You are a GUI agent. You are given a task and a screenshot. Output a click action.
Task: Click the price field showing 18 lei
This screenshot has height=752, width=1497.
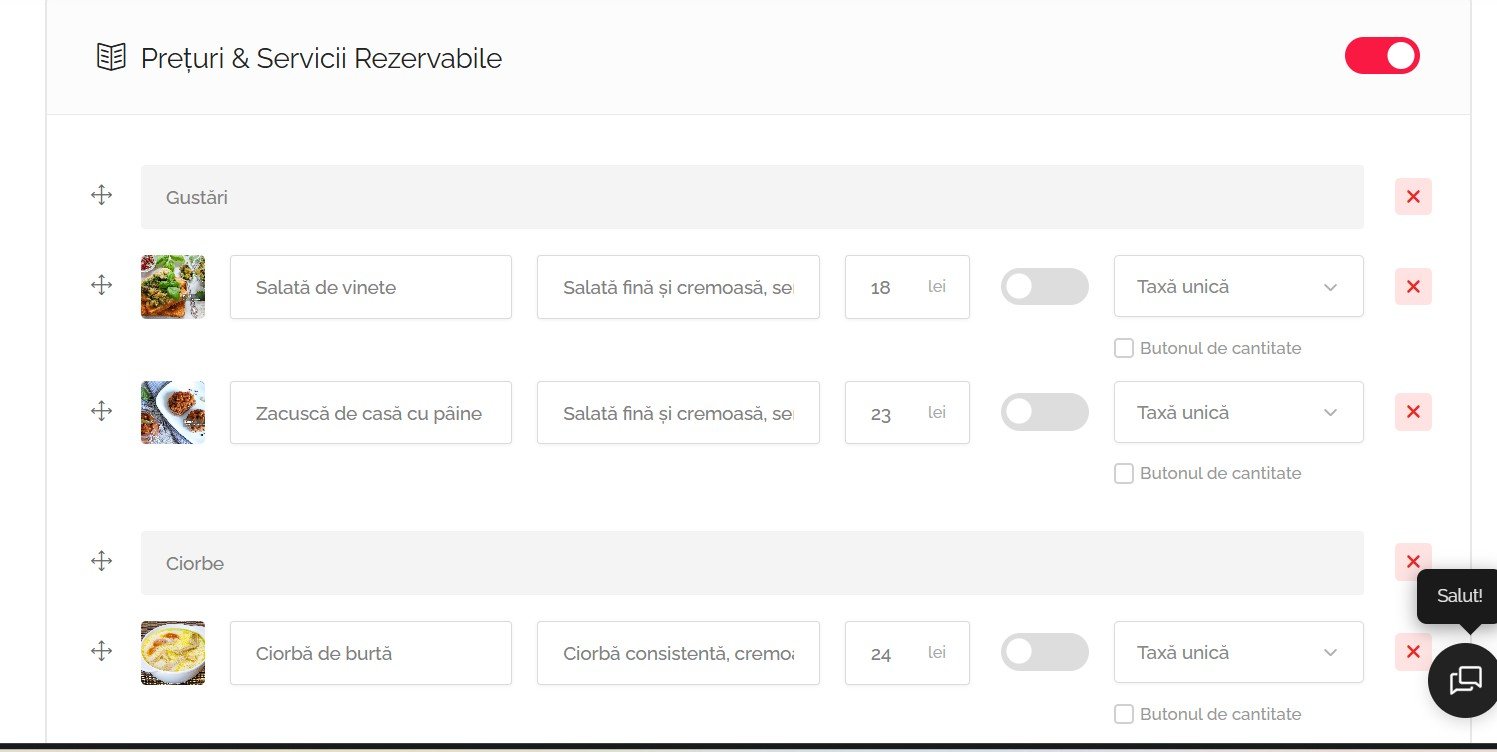(x=905, y=286)
